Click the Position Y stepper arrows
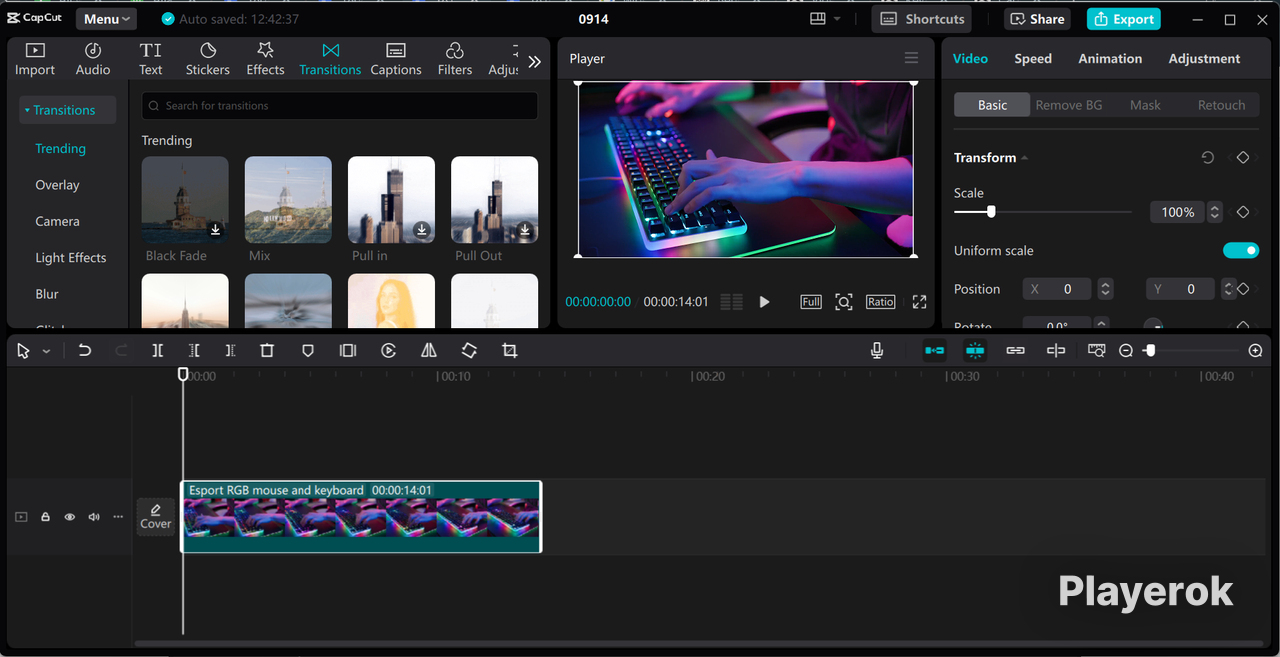 pyautogui.click(x=1228, y=289)
